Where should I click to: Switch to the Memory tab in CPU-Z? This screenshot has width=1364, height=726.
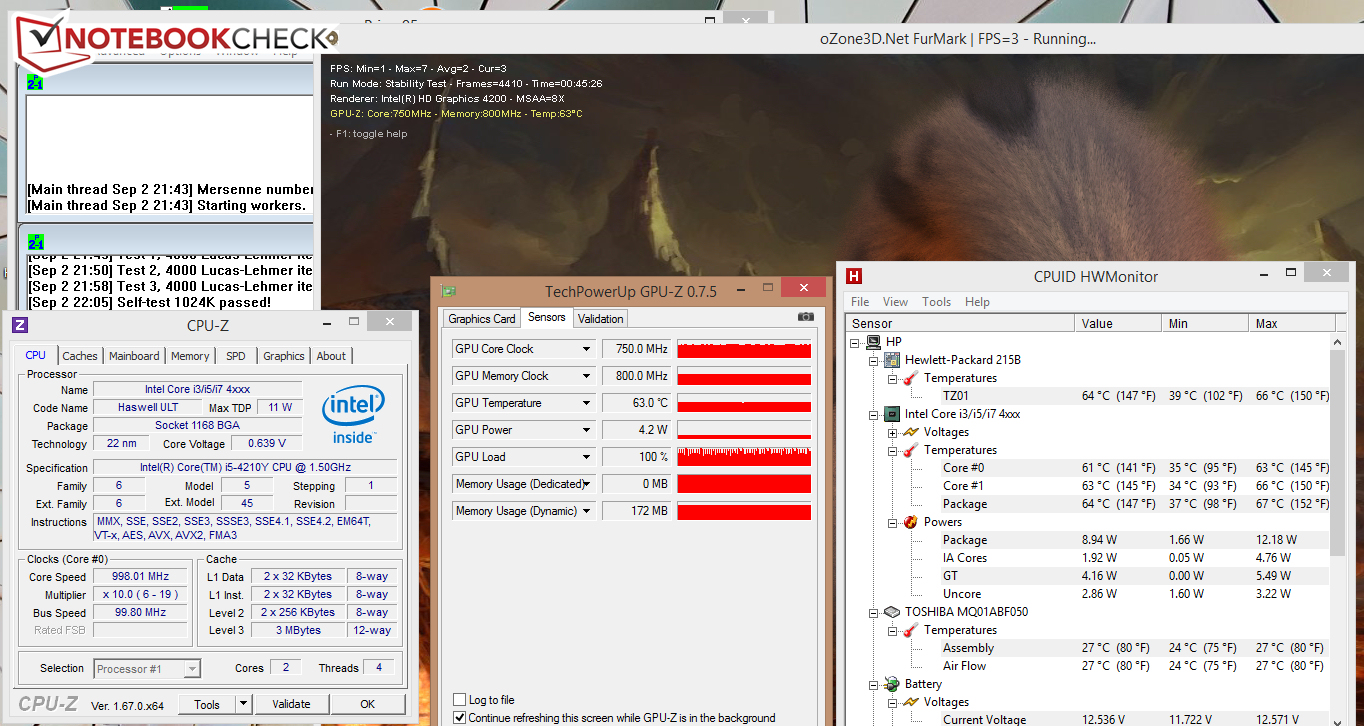click(190, 356)
